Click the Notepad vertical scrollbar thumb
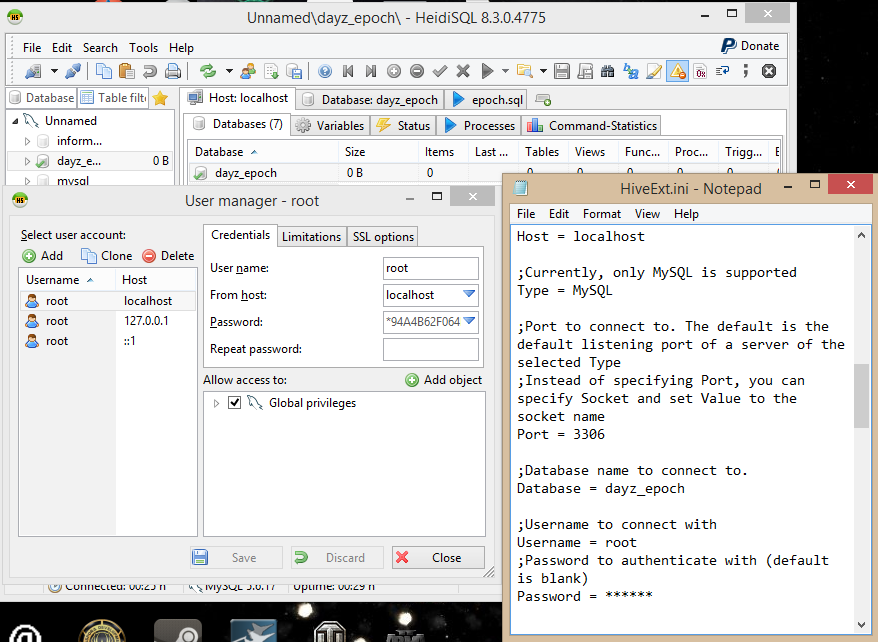The image size is (878, 642). tap(861, 395)
